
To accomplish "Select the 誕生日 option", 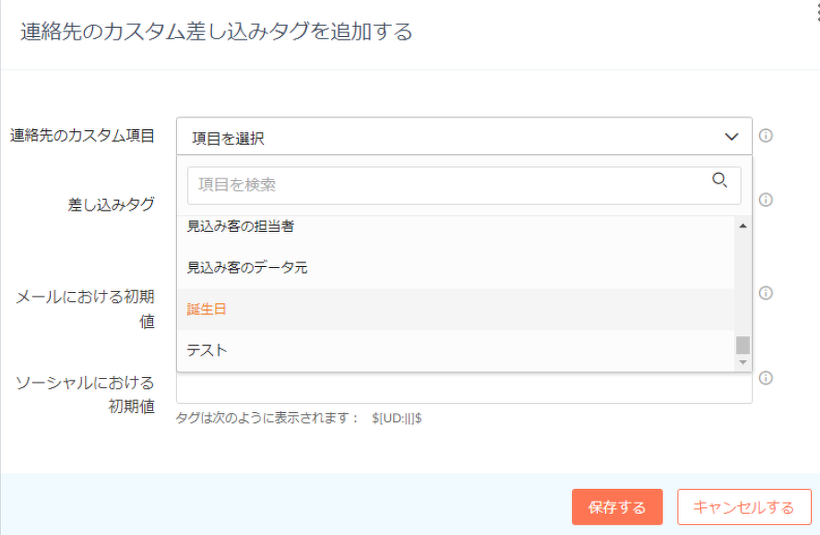I will [207, 309].
